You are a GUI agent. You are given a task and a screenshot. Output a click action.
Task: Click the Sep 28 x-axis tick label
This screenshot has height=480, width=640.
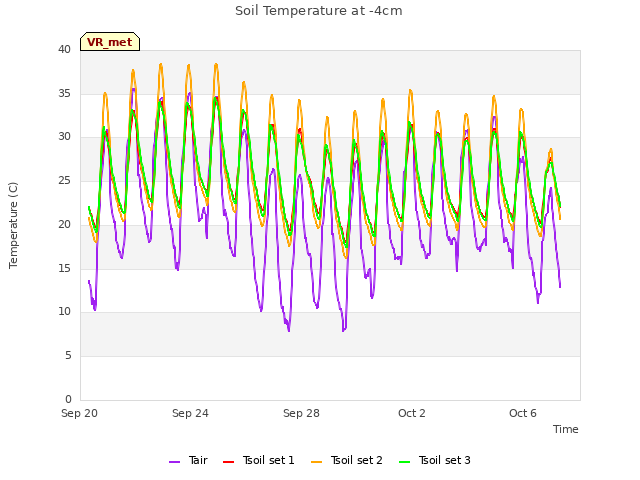(x=301, y=413)
